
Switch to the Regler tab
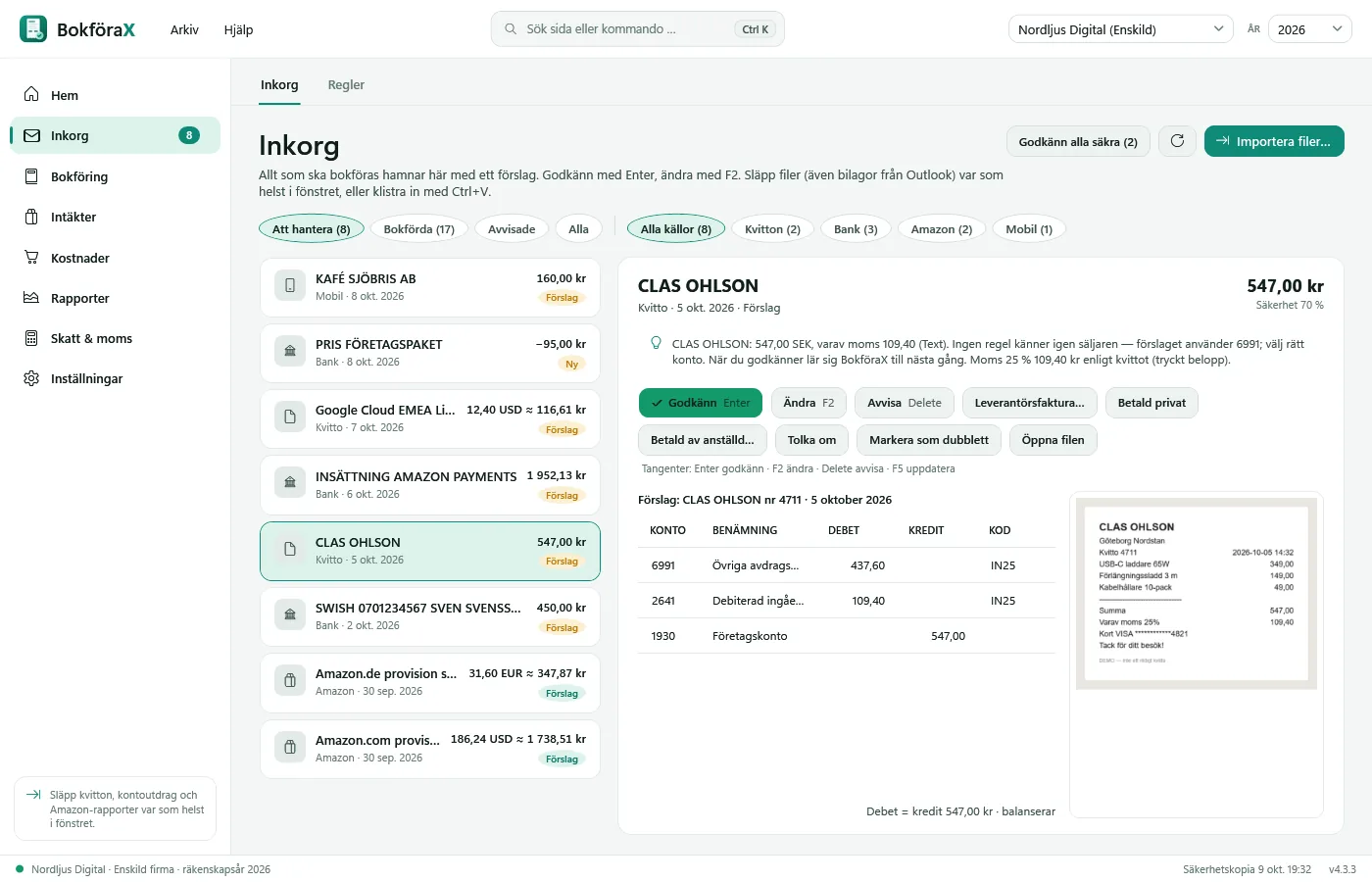346,85
